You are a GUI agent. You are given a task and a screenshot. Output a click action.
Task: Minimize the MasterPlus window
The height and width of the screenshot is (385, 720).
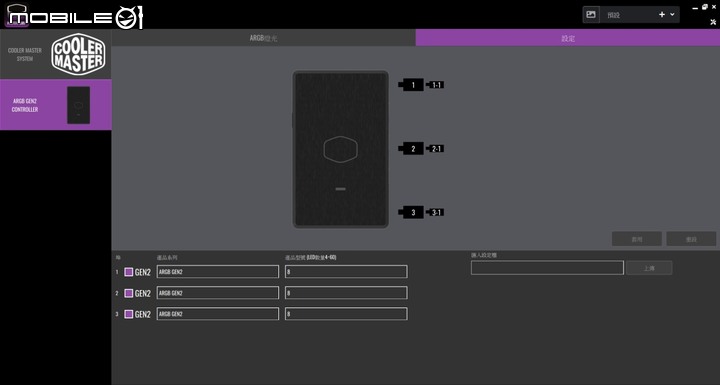coord(695,8)
